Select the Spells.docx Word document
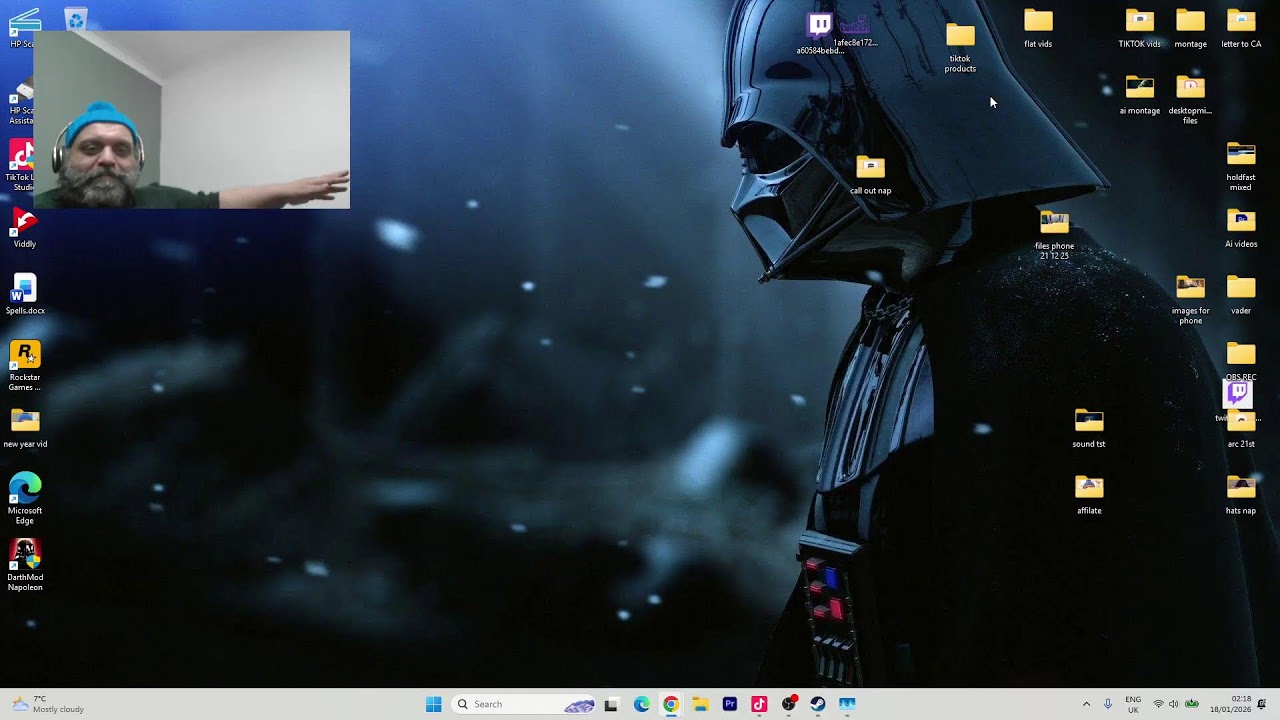Screen dimensions: 1280x720 coord(25,294)
